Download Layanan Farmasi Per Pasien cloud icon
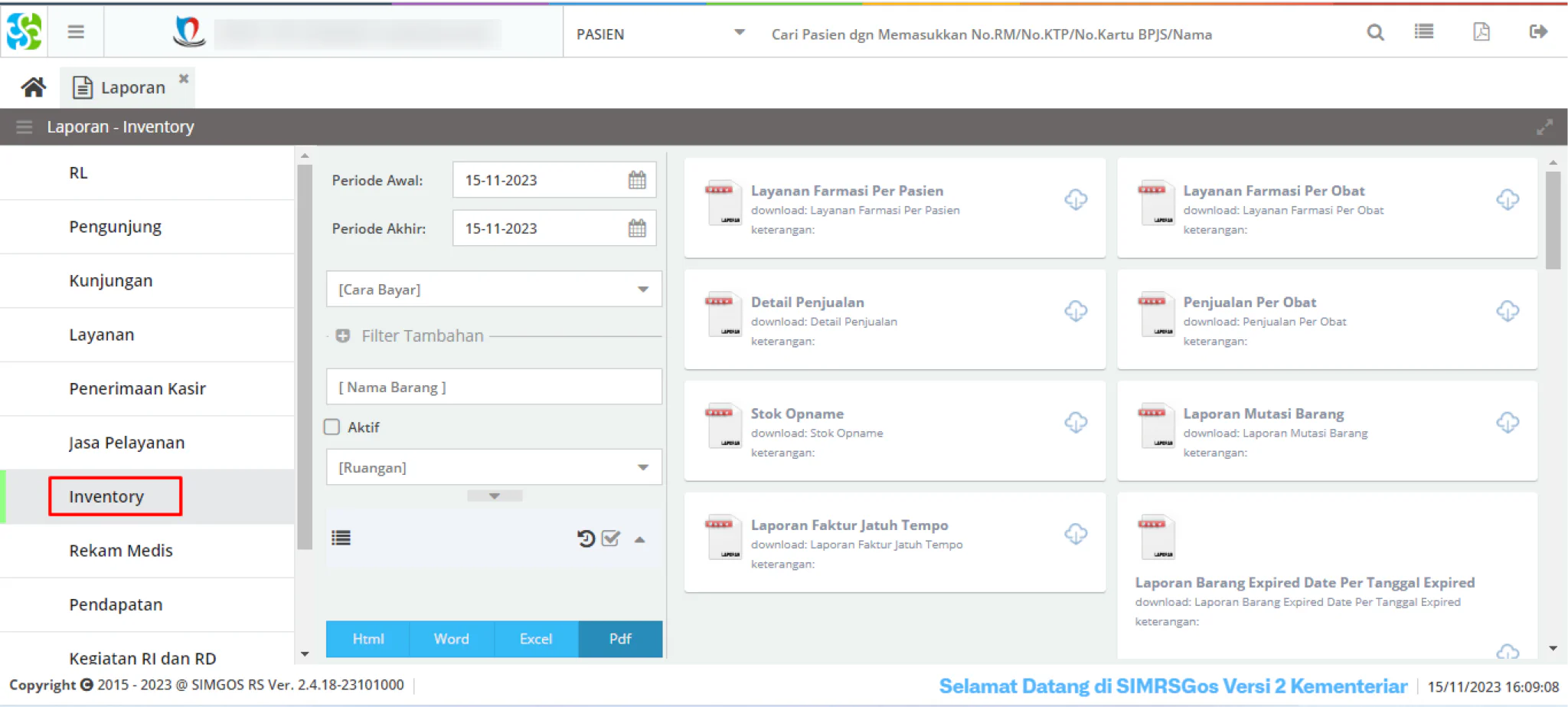The image size is (1568, 707). (x=1076, y=200)
